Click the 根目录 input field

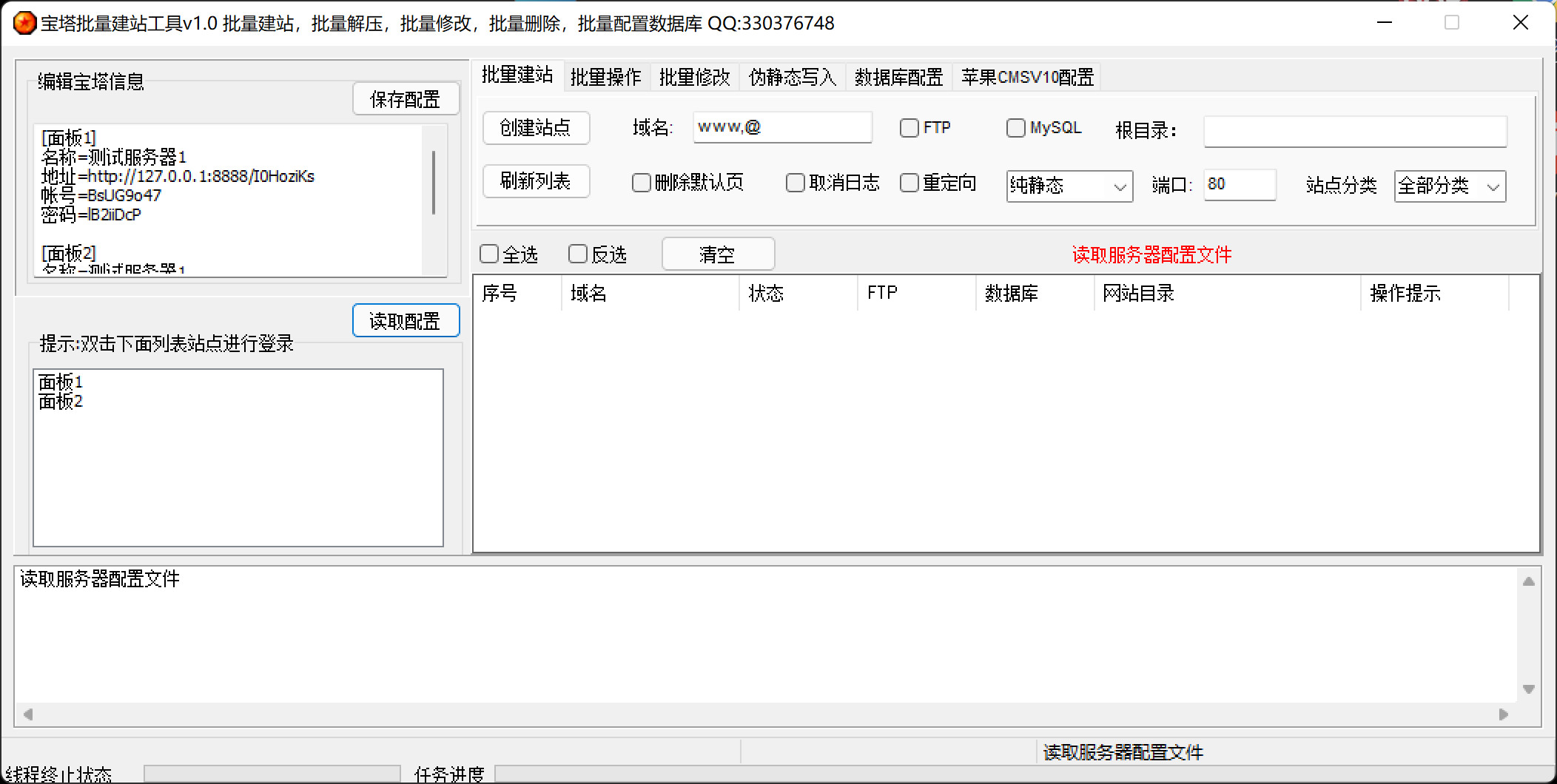[1355, 132]
